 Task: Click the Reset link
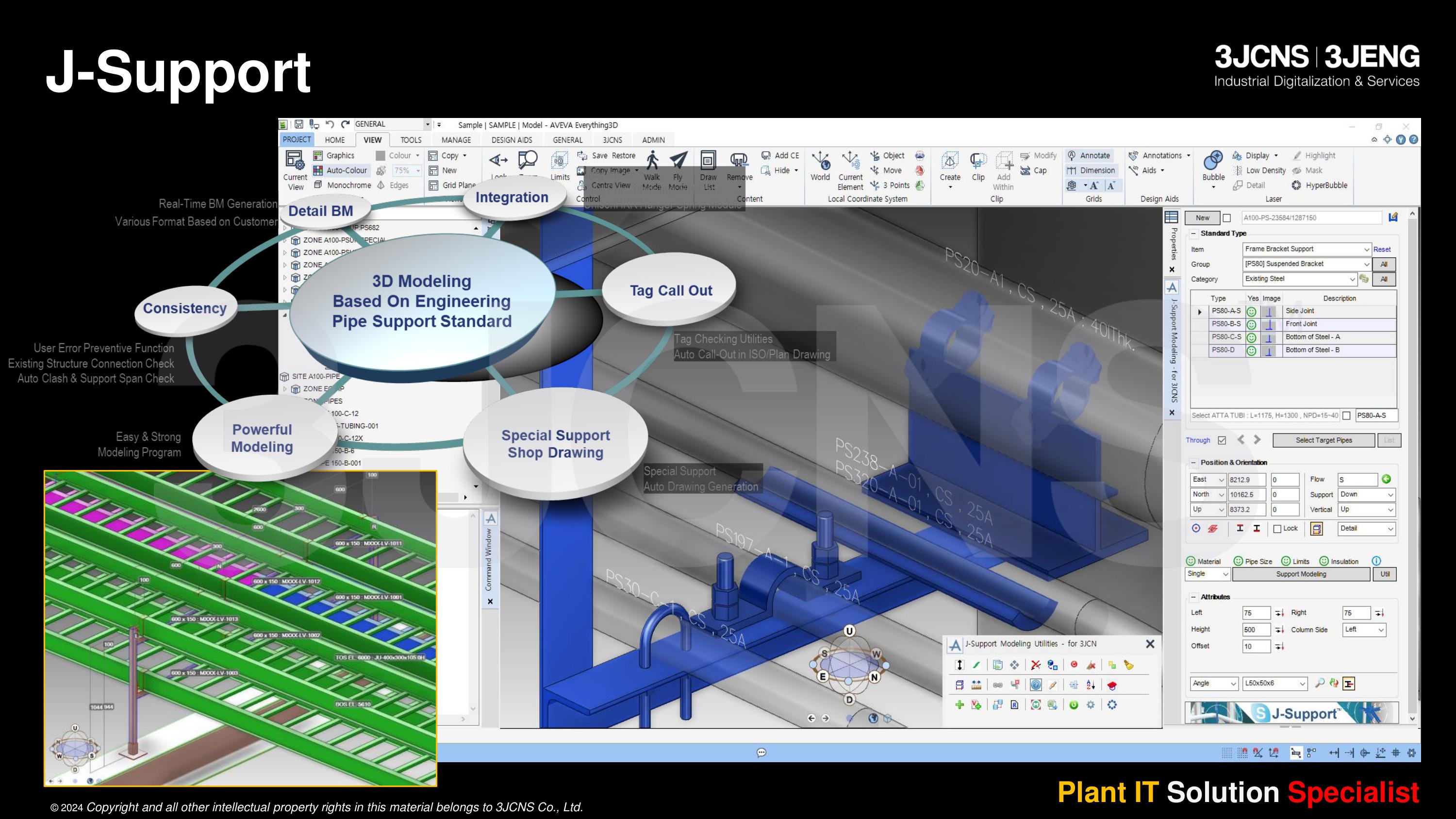coord(1382,249)
